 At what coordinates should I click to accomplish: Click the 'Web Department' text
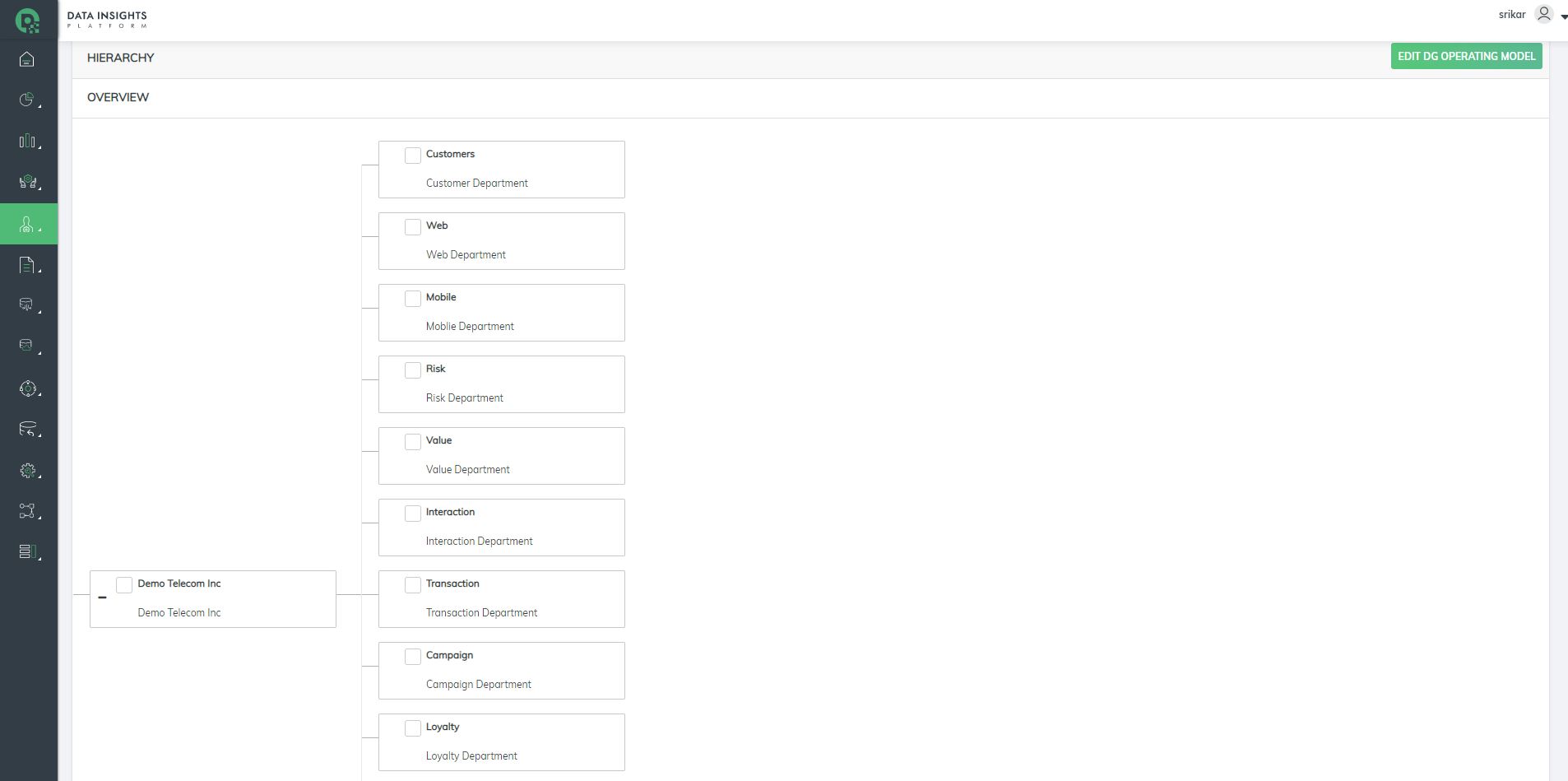click(466, 255)
